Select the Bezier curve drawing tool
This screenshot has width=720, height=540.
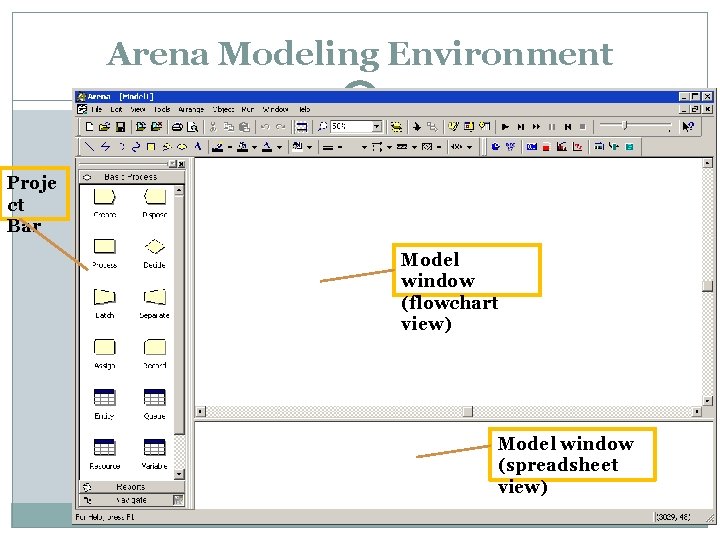point(135,147)
